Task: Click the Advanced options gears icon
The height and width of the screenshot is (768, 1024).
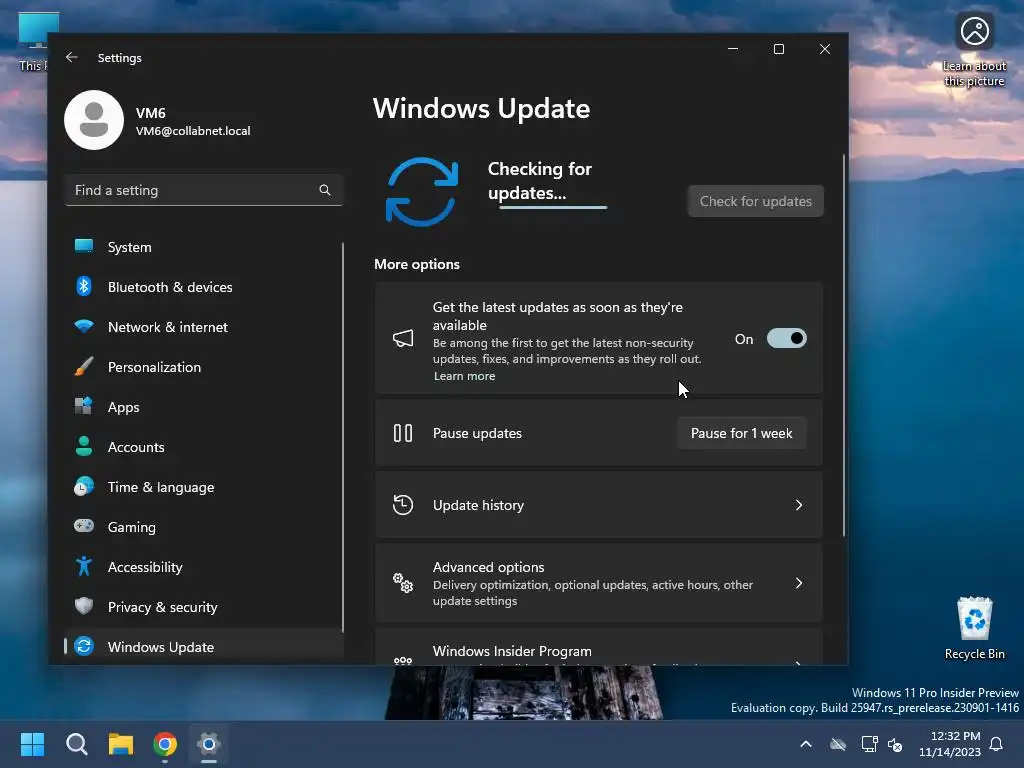Action: click(x=403, y=583)
